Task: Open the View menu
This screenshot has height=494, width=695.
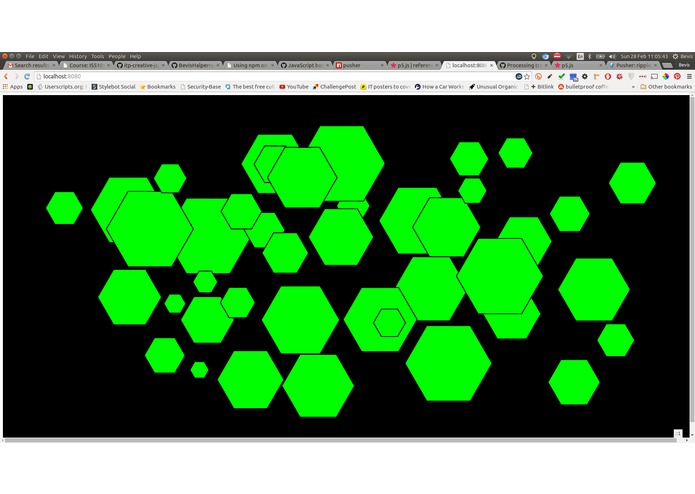Action: click(59, 56)
